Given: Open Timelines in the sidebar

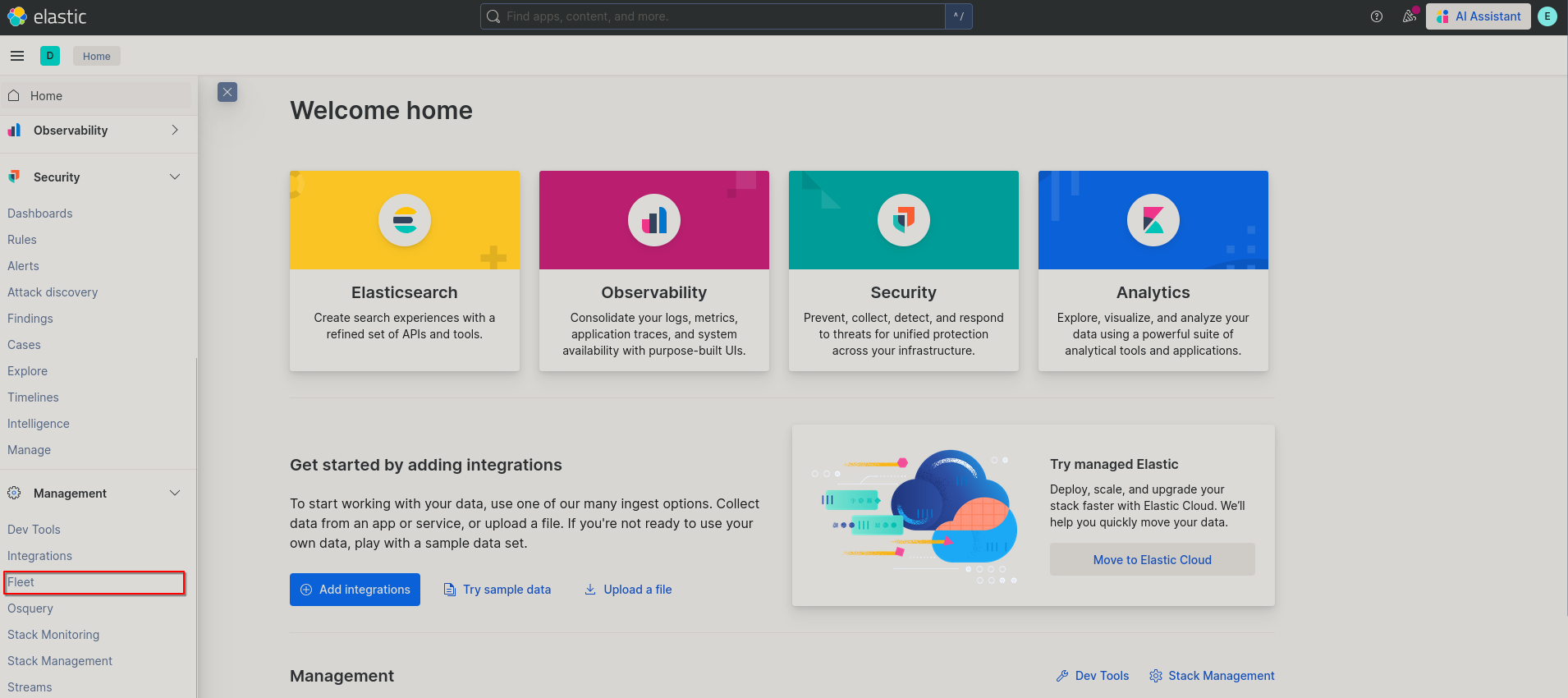Looking at the screenshot, I should [33, 397].
